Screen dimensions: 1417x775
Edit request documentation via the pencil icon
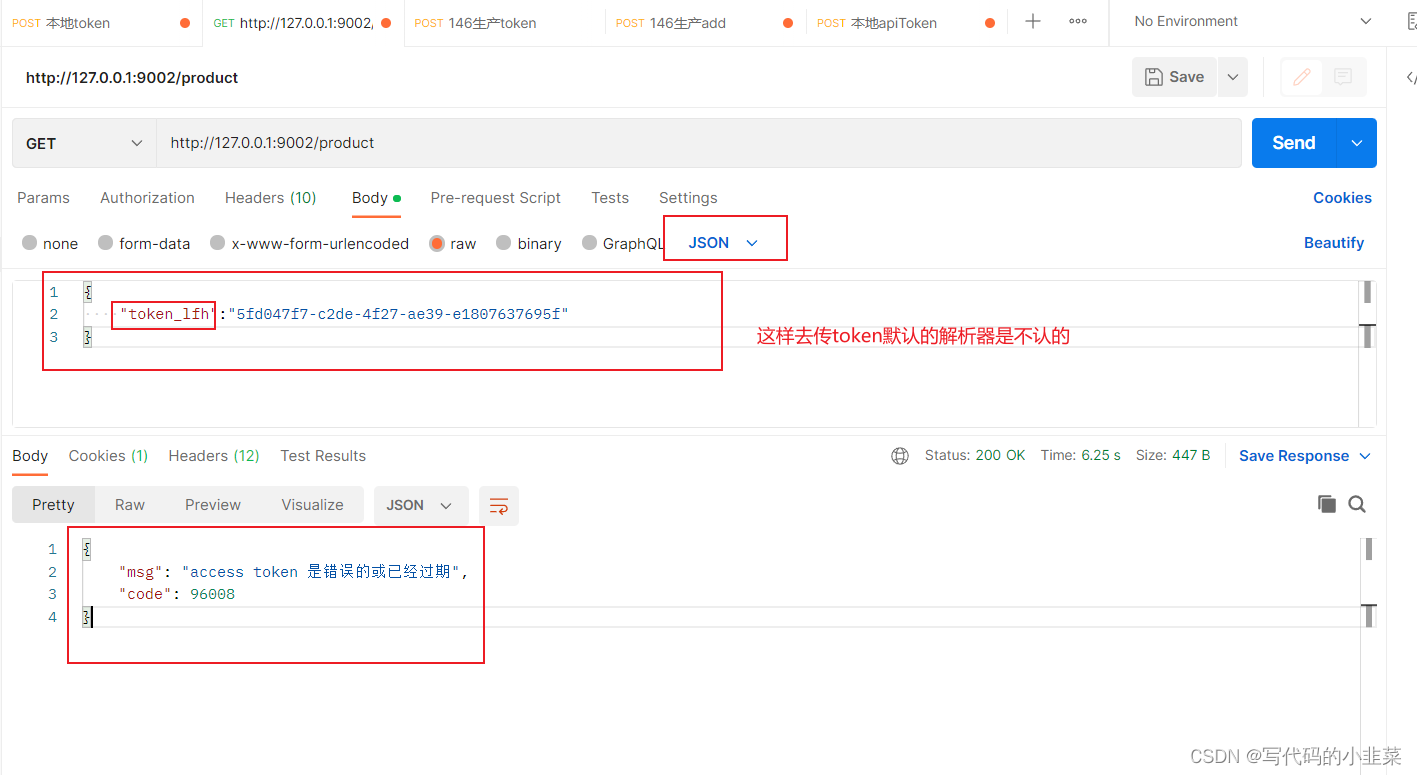(1301, 77)
